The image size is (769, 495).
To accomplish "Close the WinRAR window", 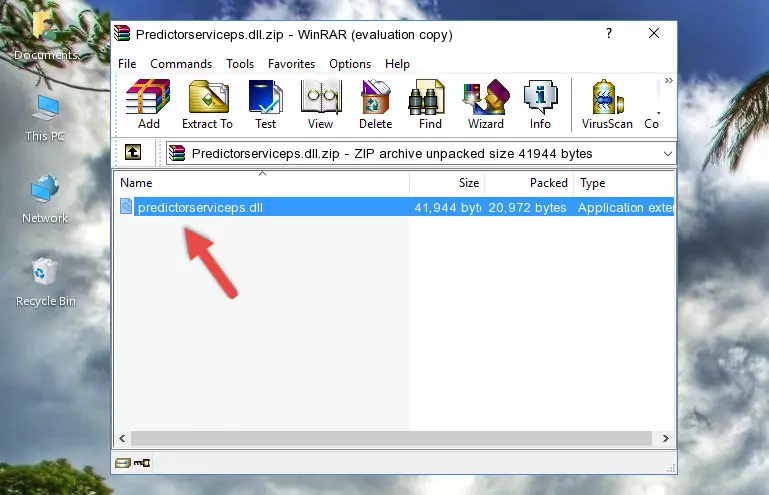I will tap(654, 33).
